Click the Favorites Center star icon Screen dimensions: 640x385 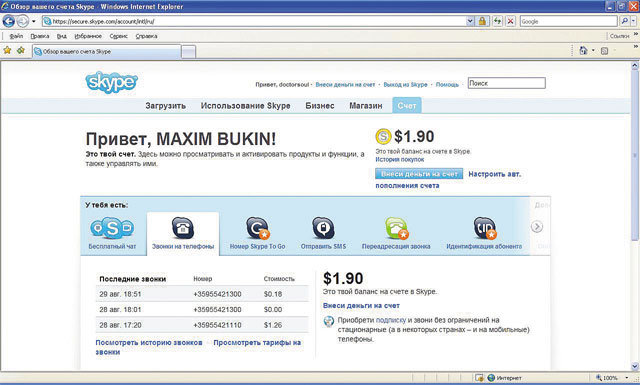pos(7,50)
